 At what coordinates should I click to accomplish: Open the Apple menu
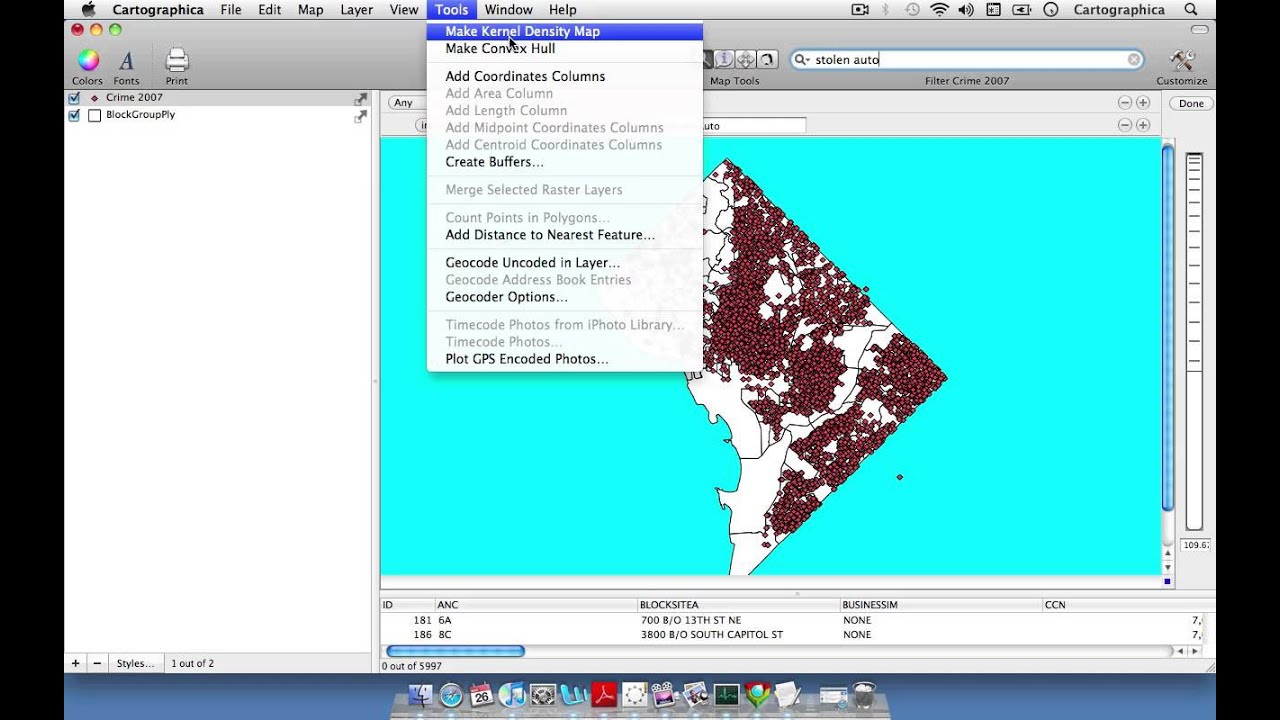(x=89, y=10)
